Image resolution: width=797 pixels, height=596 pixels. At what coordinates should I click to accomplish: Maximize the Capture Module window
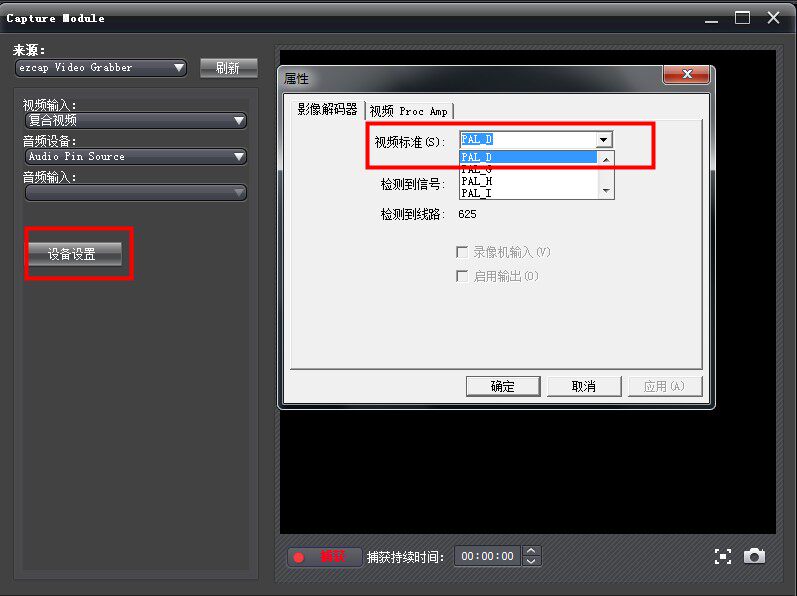(x=742, y=18)
